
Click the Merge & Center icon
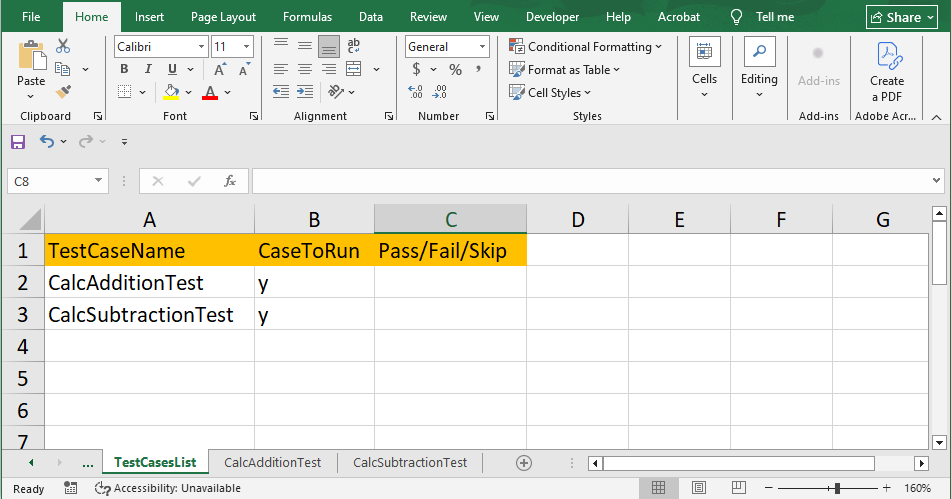coord(354,69)
